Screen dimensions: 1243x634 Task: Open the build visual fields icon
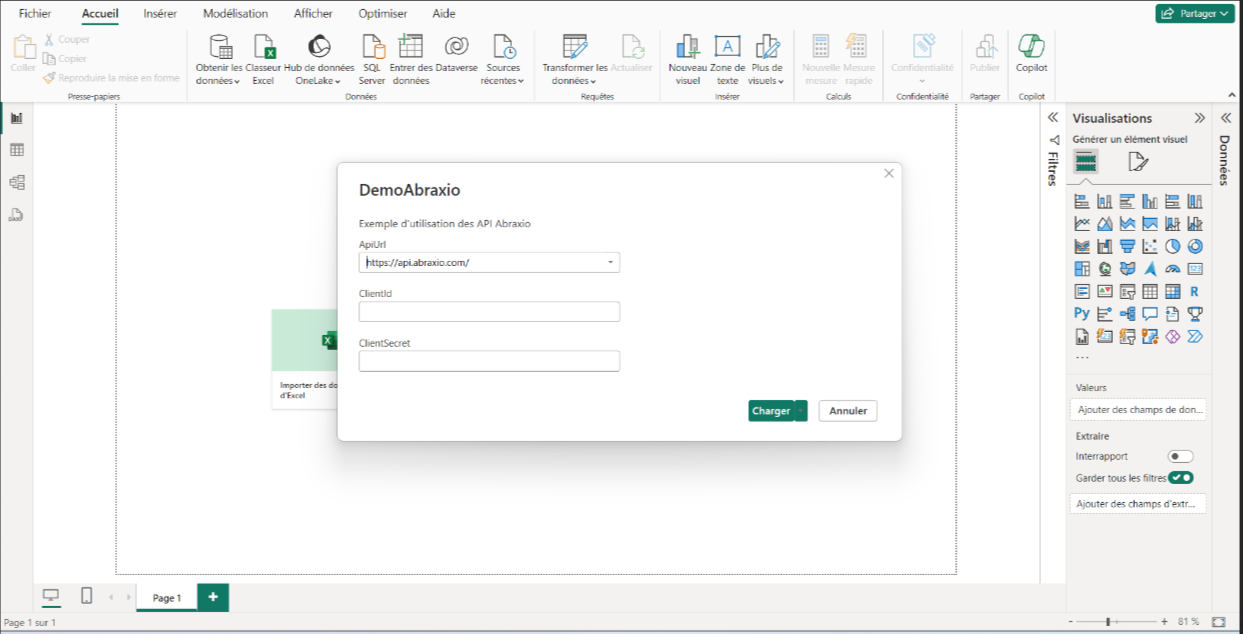[1086, 161]
